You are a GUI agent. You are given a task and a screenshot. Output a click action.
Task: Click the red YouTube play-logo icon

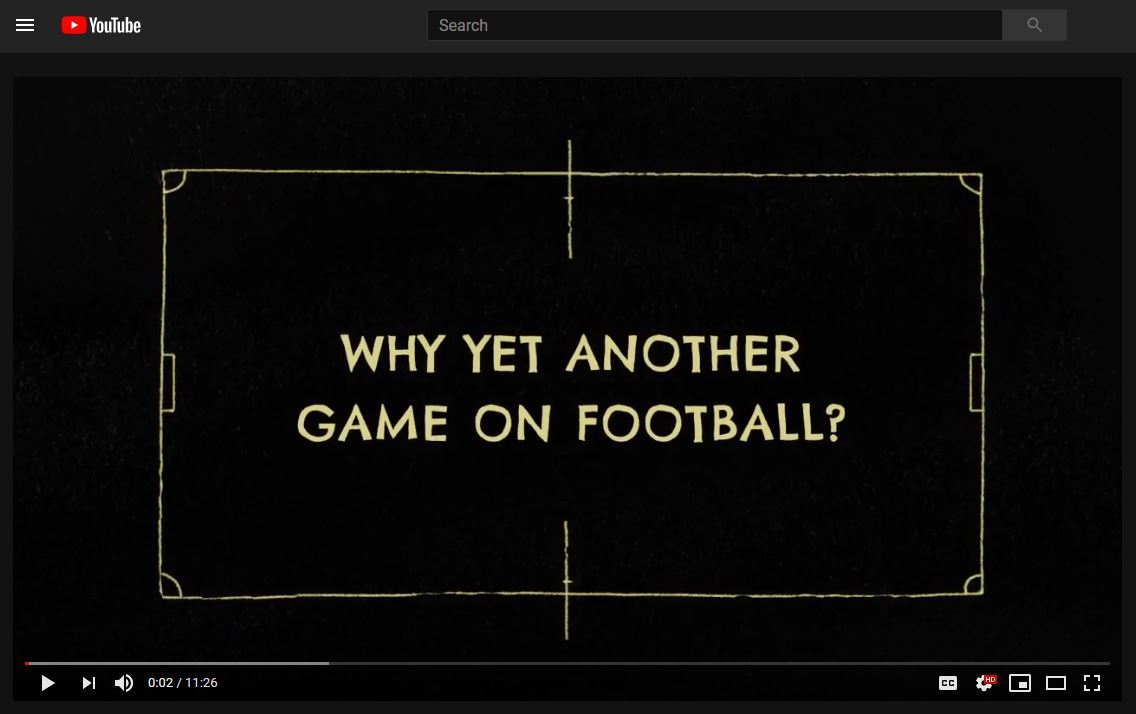[x=73, y=25]
